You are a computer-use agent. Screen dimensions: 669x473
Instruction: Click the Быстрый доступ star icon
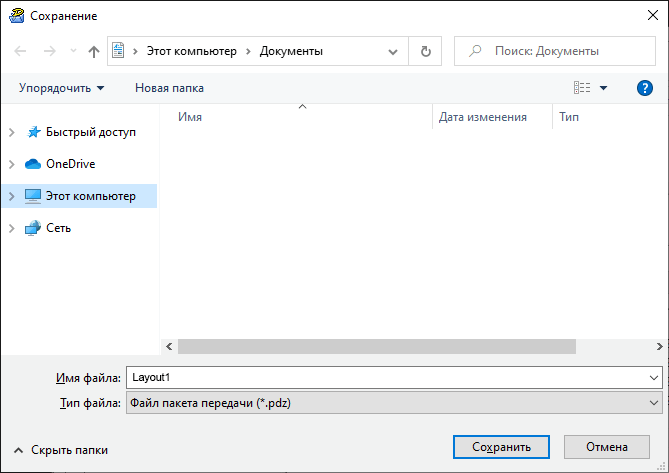click(x=33, y=132)
